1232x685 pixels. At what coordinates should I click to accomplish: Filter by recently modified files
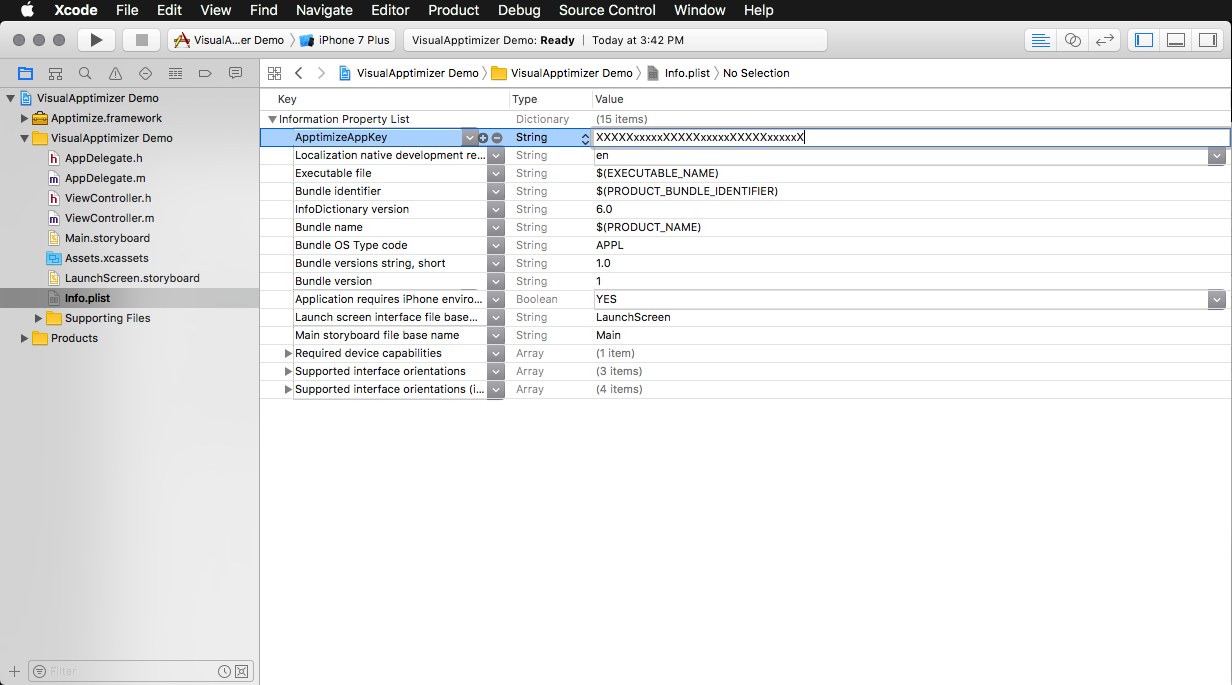(x=225, y=671)
